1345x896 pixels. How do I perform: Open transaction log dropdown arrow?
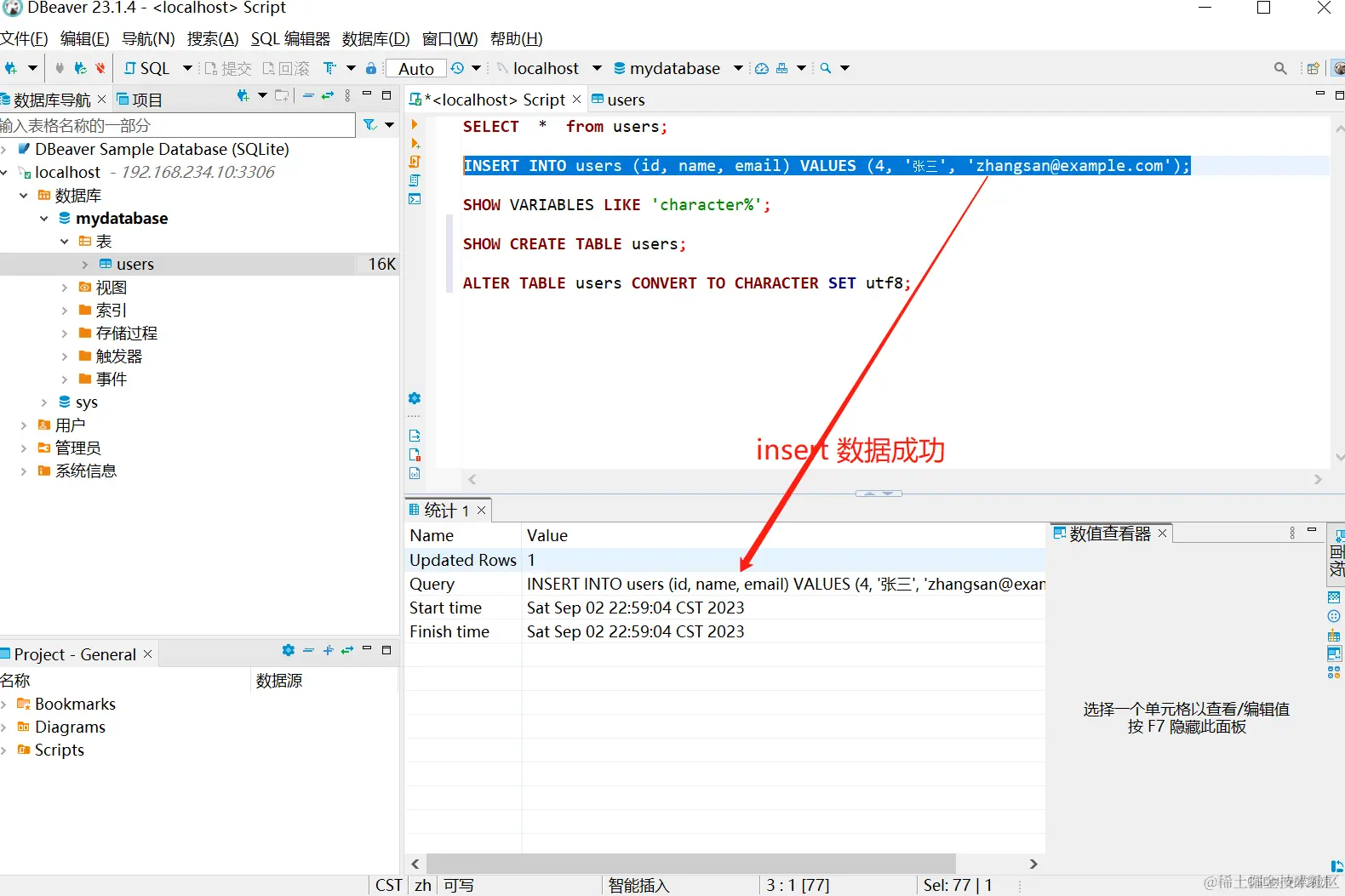(476, 68)
